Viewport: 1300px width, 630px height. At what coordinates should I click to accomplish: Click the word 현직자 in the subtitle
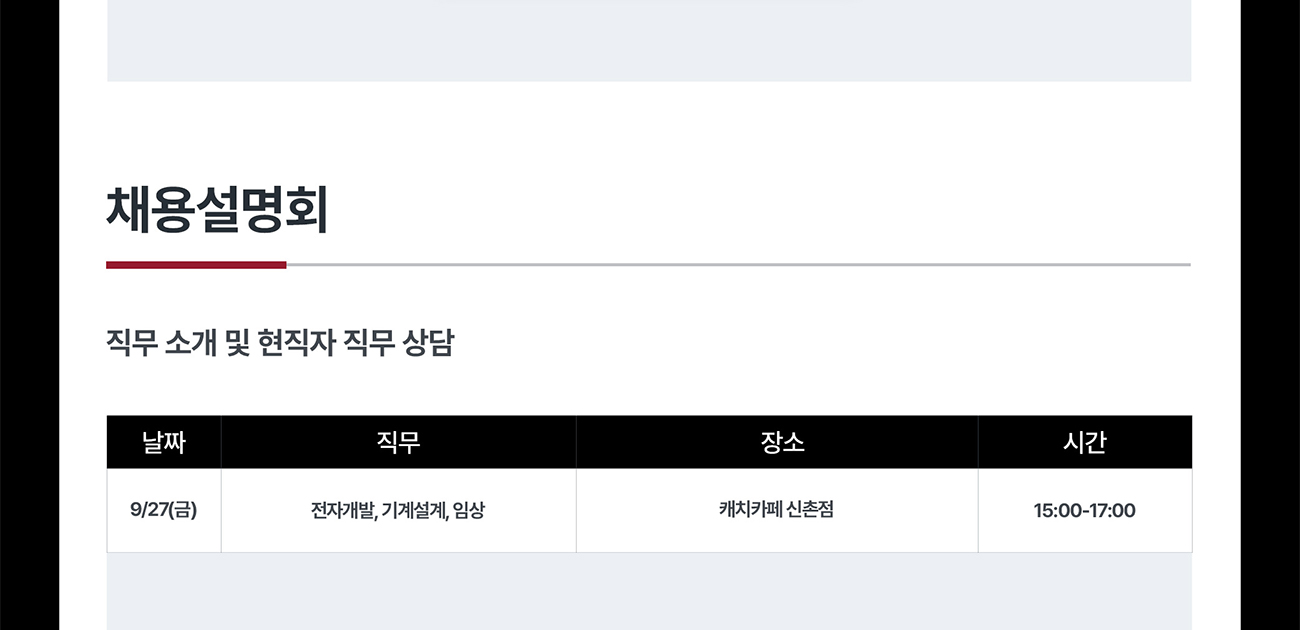(296, 344)
